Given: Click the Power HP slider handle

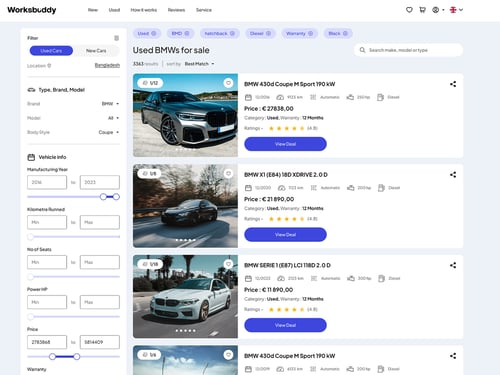Looking at the screenshot, I should (x=30, y=317).
